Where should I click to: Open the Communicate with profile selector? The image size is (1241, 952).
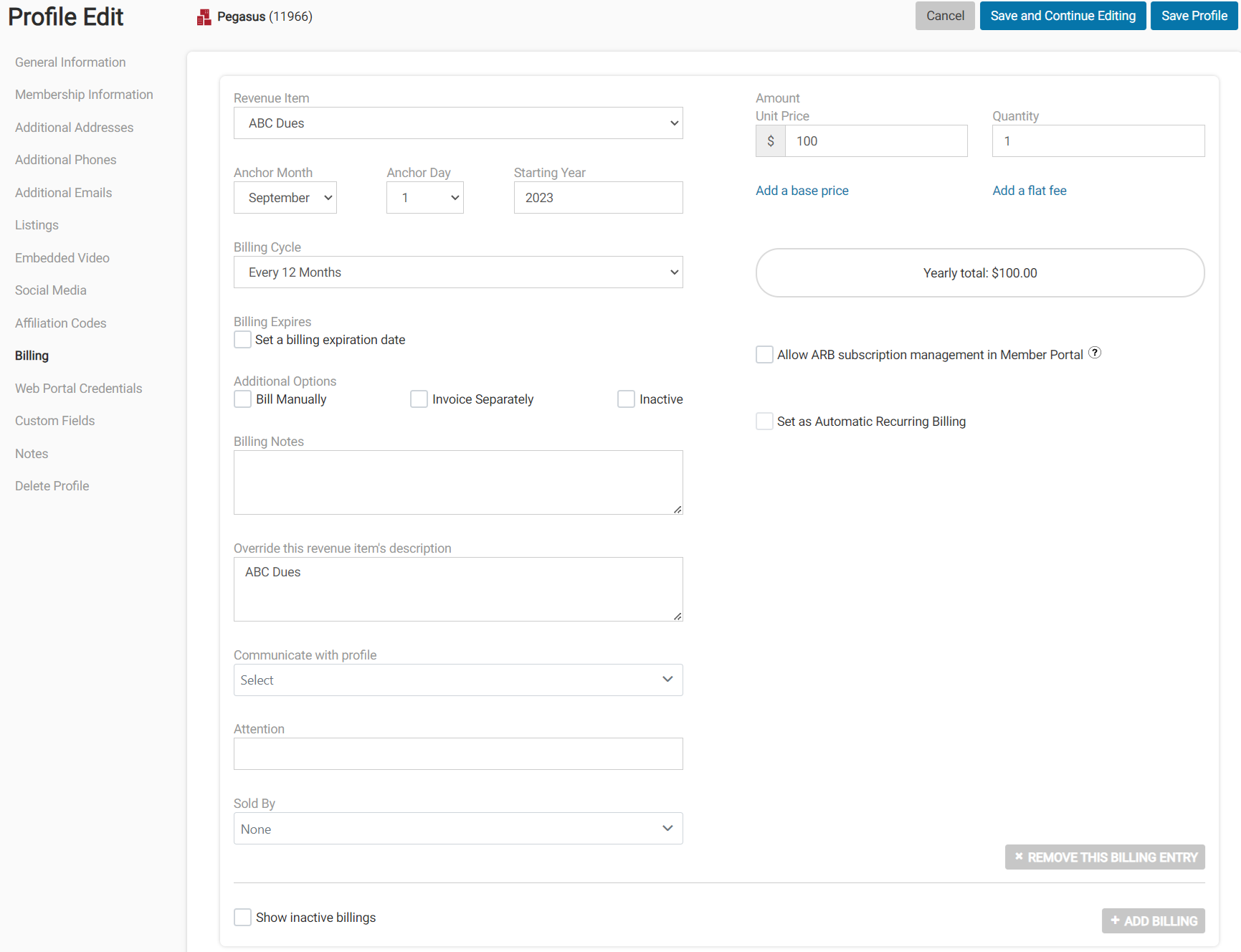pyautogui.click(x=458, y=680)
